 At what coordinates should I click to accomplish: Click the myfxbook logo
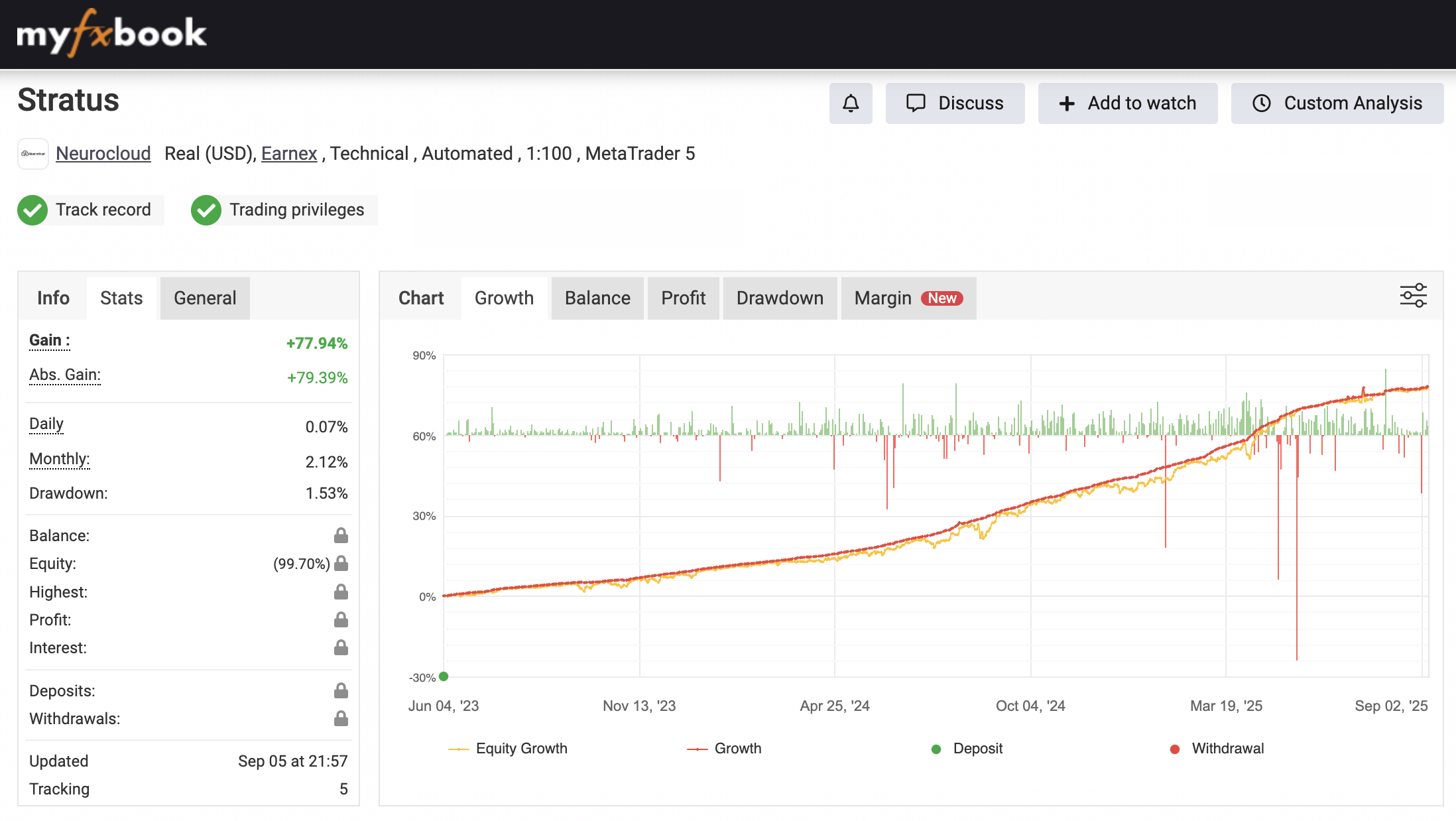tap(111, 33)
